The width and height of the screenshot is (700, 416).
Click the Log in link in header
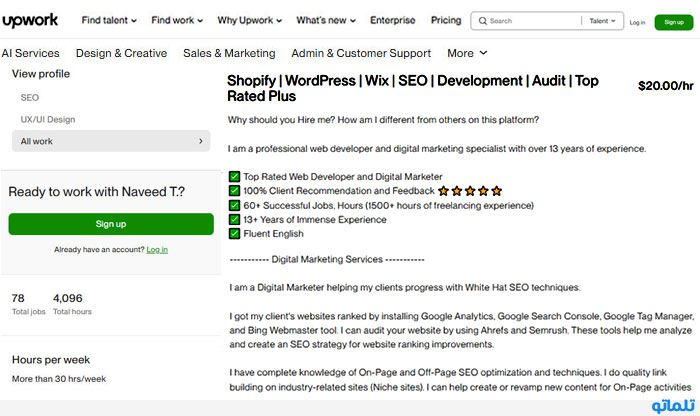click(637, 22)
